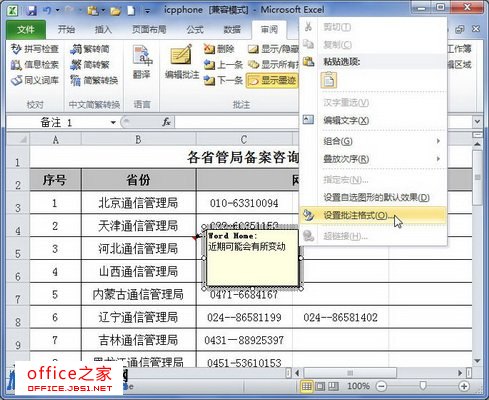
Task: Click the New blank document icon
Action: pyautogui.click(x=131, y=11)
